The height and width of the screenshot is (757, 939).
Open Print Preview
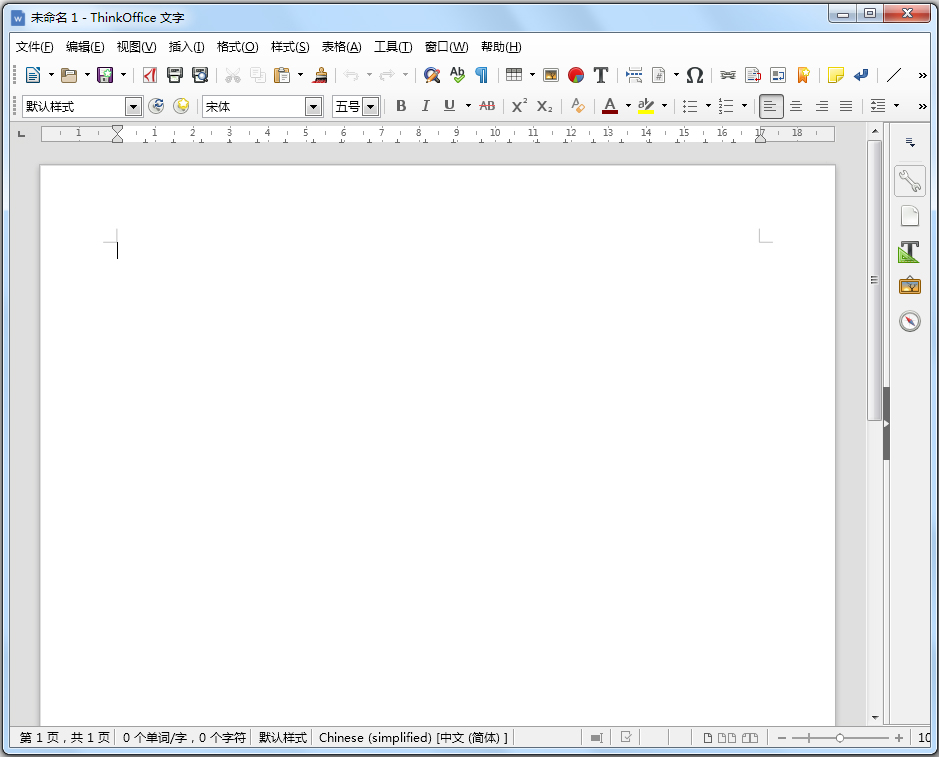pyautogui.click(x=200, y=75)
